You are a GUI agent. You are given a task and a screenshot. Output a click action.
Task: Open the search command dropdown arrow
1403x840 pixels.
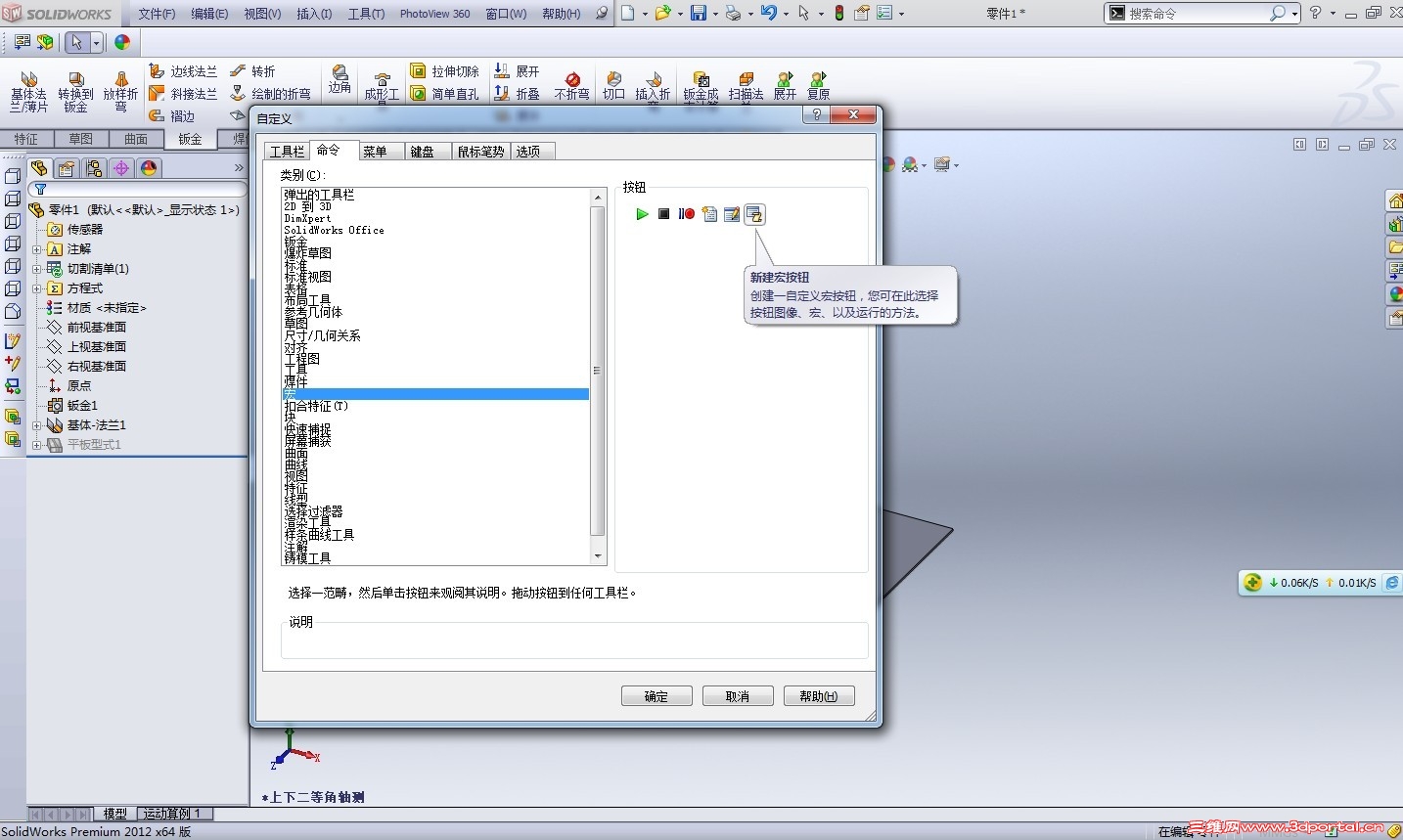click(x=1294, y=14)
